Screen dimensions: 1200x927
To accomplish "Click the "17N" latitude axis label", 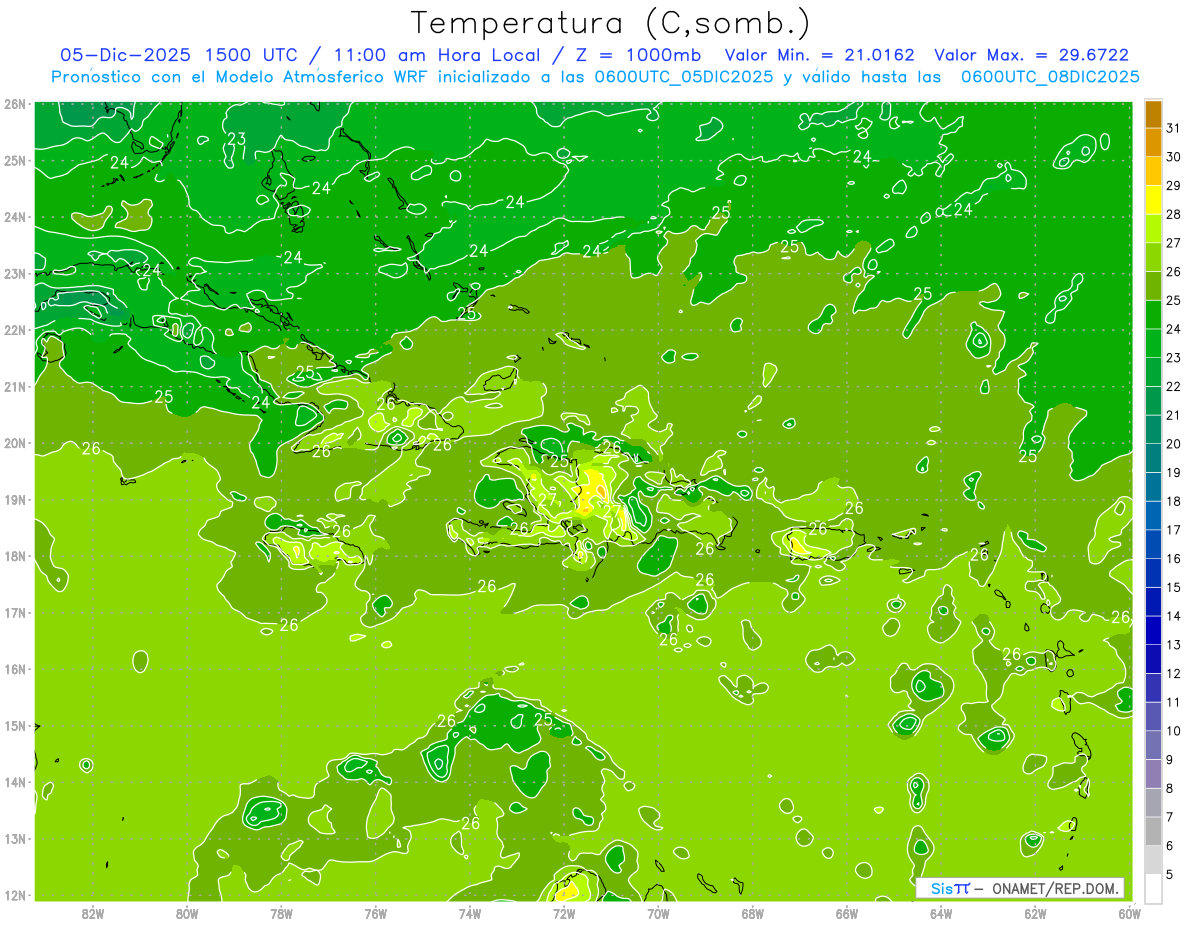I will tap(15, 612).
